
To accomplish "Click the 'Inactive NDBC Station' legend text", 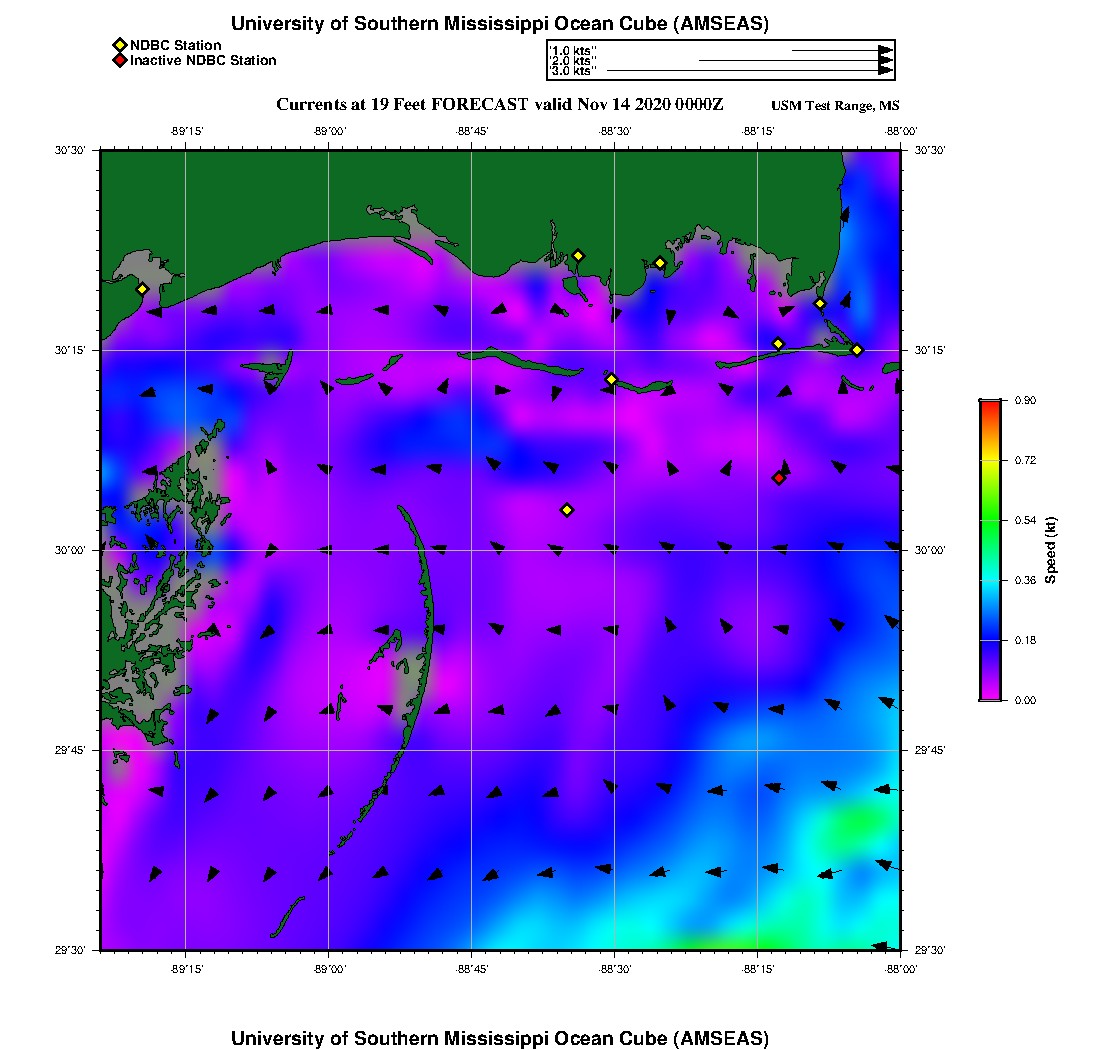I will point(203,61).
